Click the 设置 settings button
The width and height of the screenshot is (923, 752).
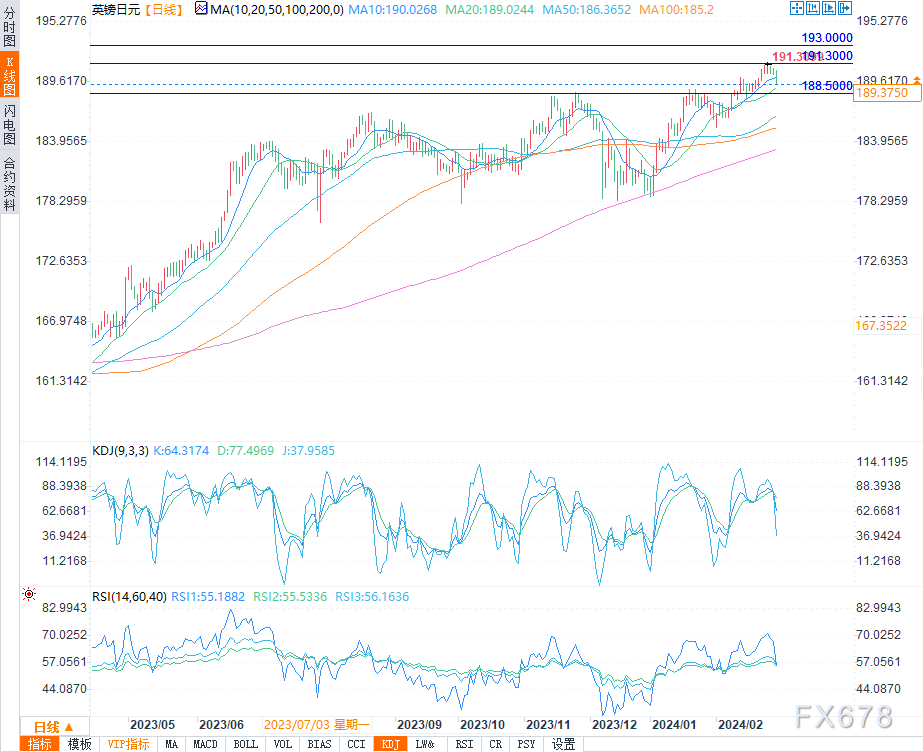[563, 744]
